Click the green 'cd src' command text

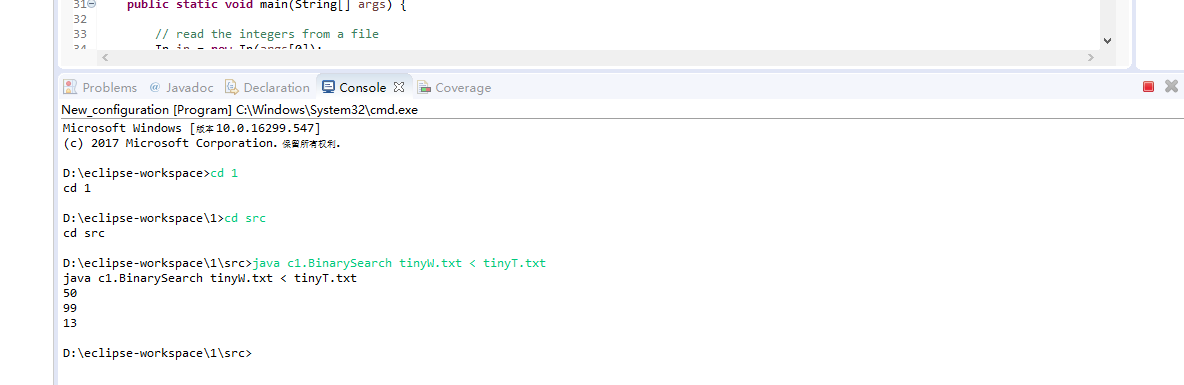[x=245, y=218]
